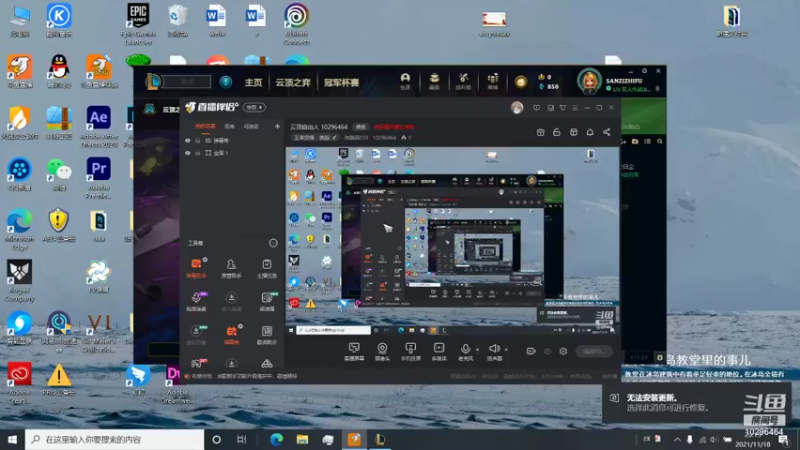Click the 无法安装更新 notification
The height and width of the screenshot is (450, 800).
pos(697,403)
